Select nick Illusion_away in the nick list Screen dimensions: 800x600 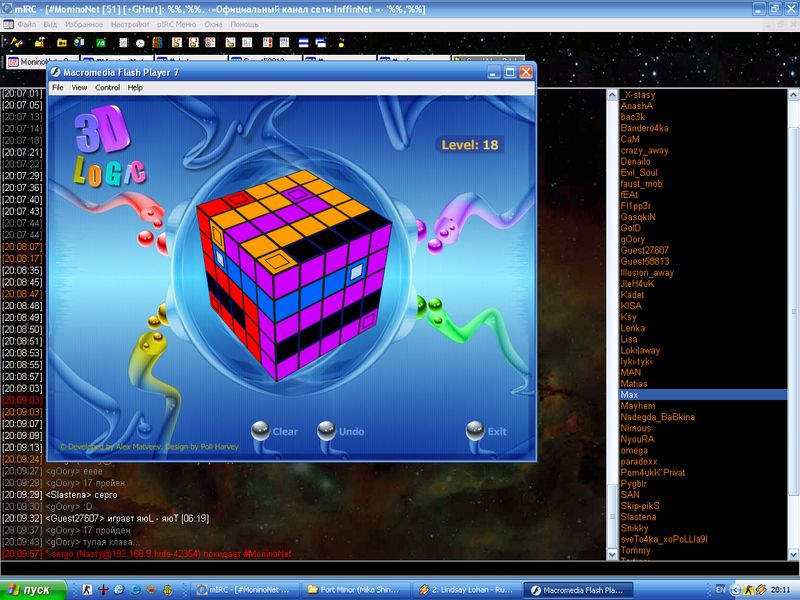(647, 272)
